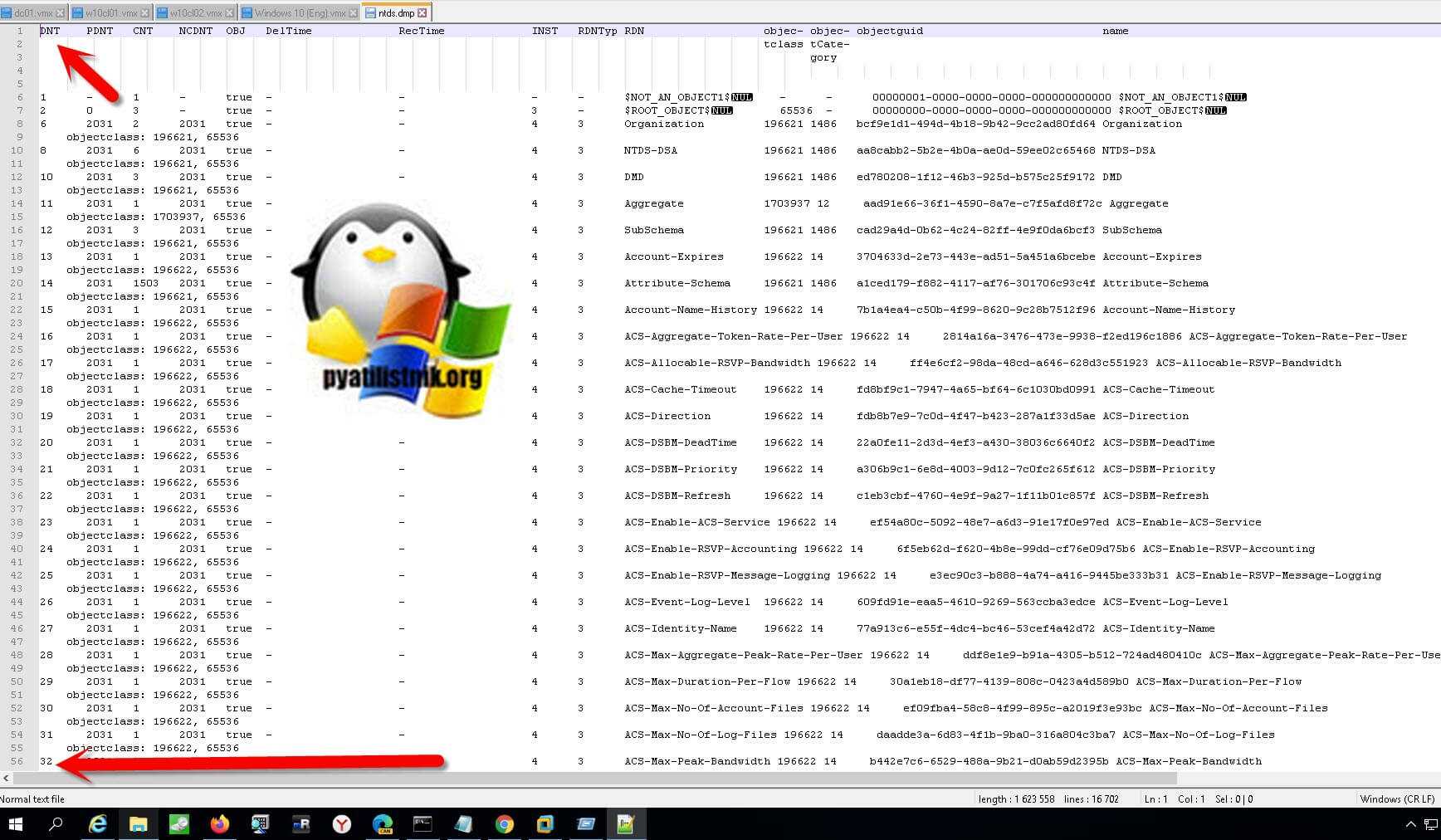Click the horizontal scrollbar left arrow
Screen dimensions: 1441x840
click(x=7, y=779)
